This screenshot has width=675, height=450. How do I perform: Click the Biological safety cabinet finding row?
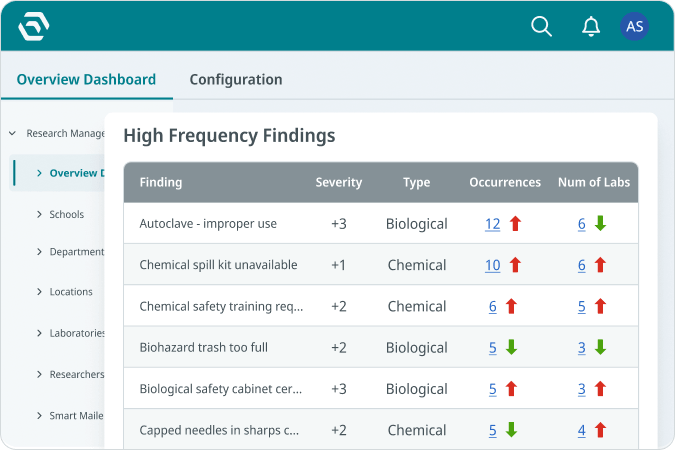220,389
